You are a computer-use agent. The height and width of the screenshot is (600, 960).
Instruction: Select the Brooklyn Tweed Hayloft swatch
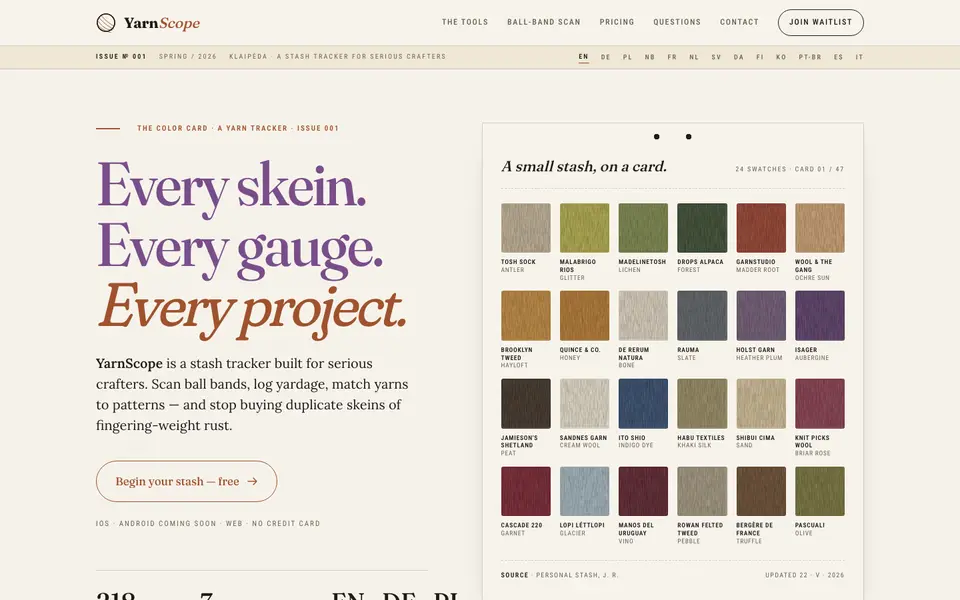pos(526,315)
